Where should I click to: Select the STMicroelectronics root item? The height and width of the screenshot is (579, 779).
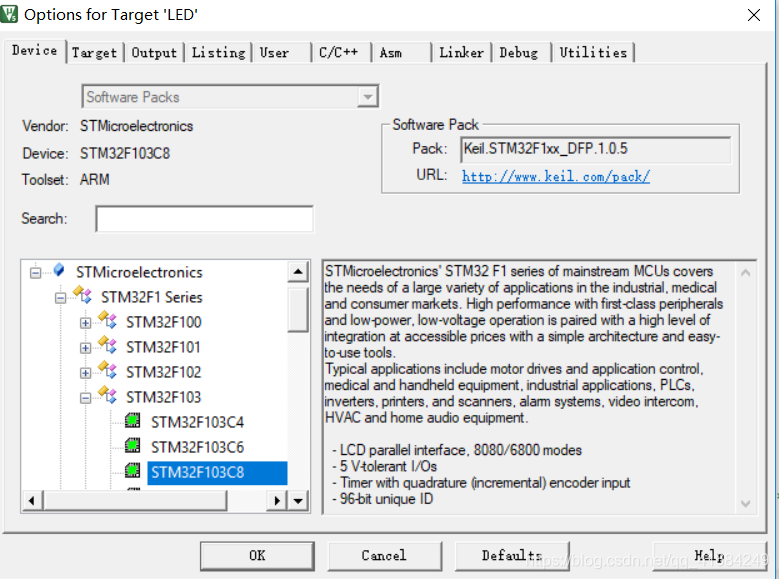pyautogui.click(x=139, y=272)
